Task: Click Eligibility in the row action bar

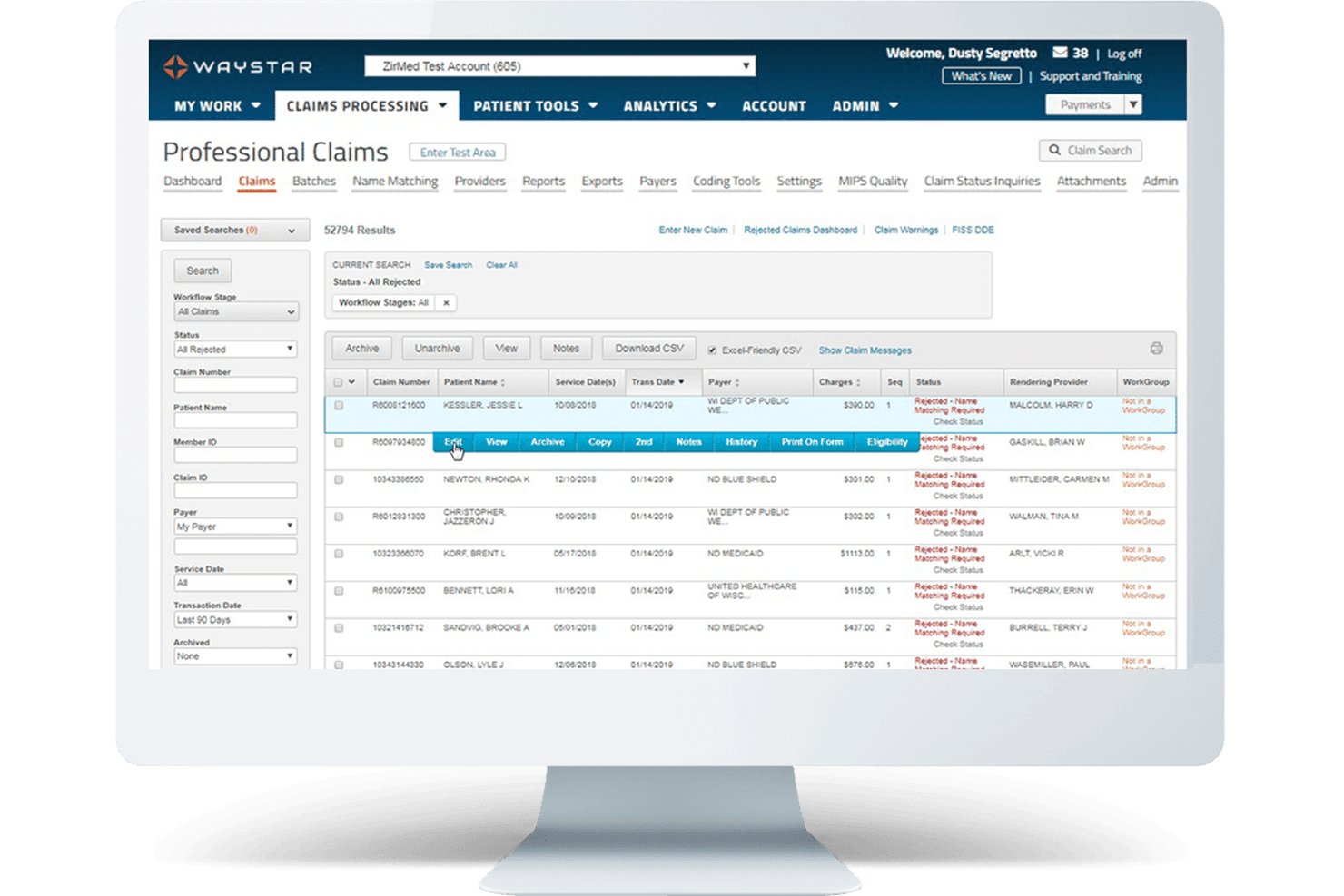Action: tap(887, 442)
